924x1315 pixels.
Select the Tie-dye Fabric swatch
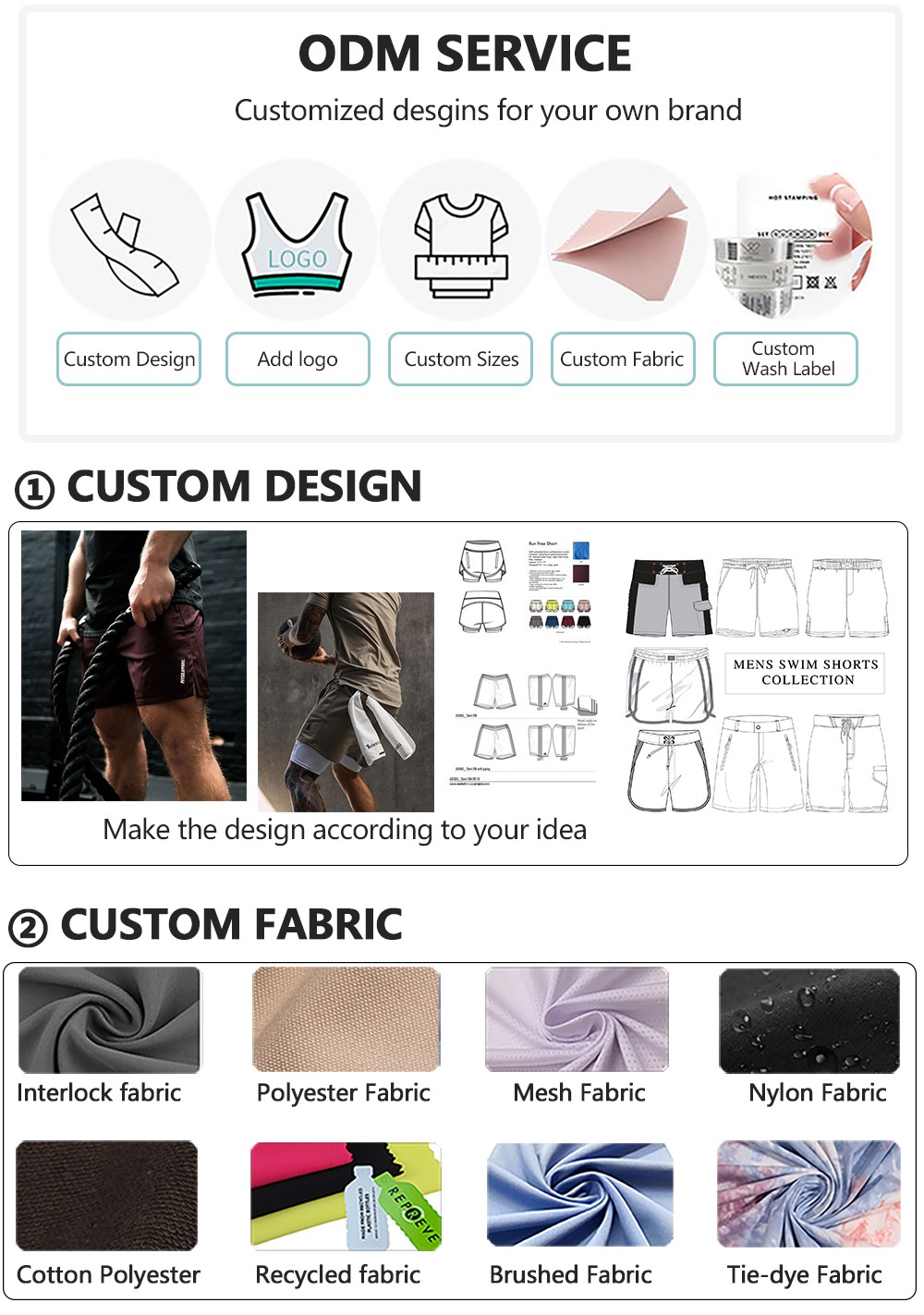point(809,1194)
